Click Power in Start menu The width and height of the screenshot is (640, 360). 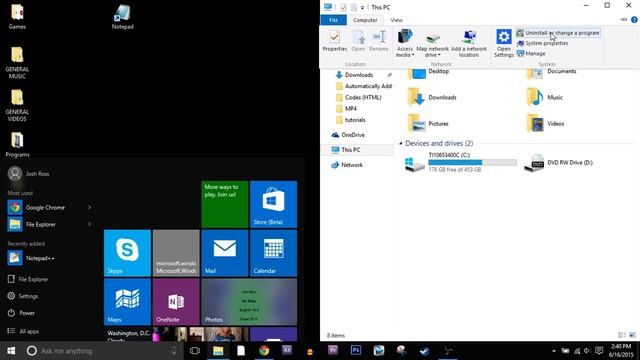click(21, 313)
